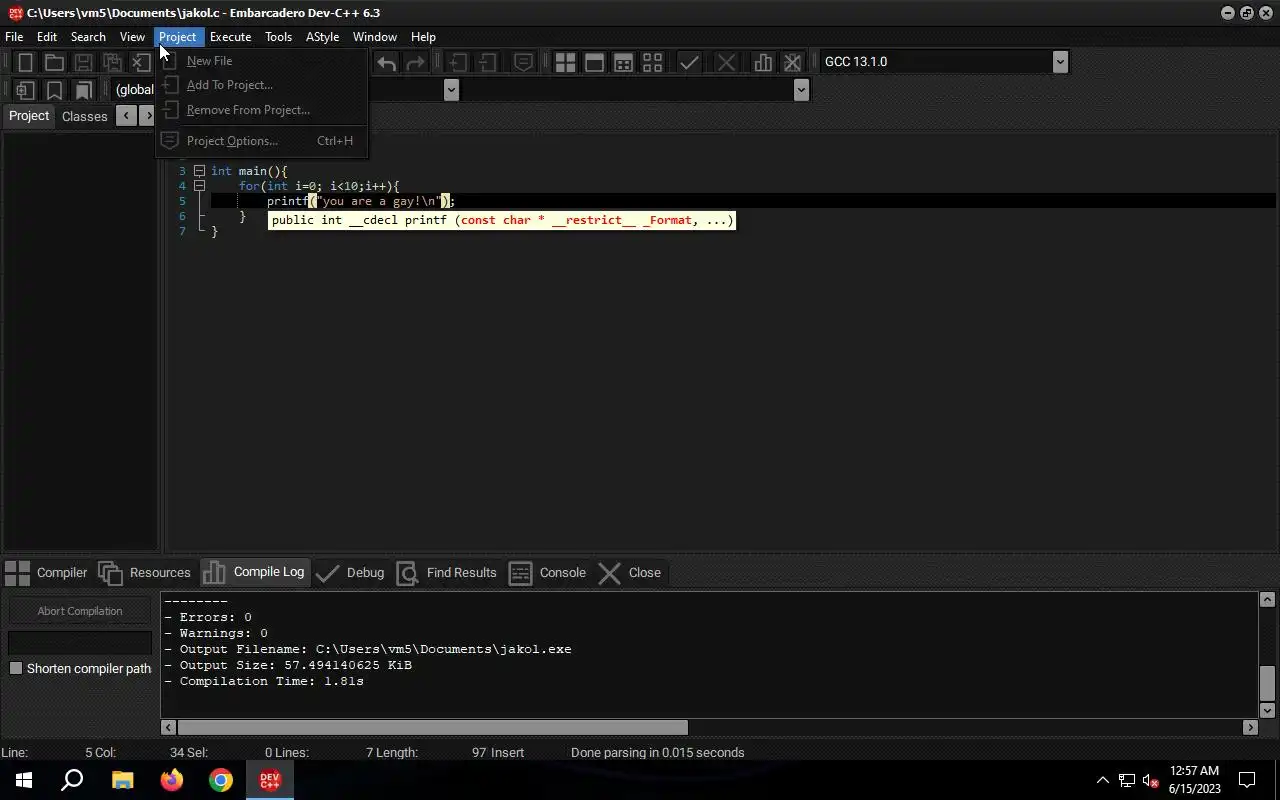Viewport: 1280px width, 800px height.
Task: Collapse the fold at line 3 main()
Action: coord(199,171)
